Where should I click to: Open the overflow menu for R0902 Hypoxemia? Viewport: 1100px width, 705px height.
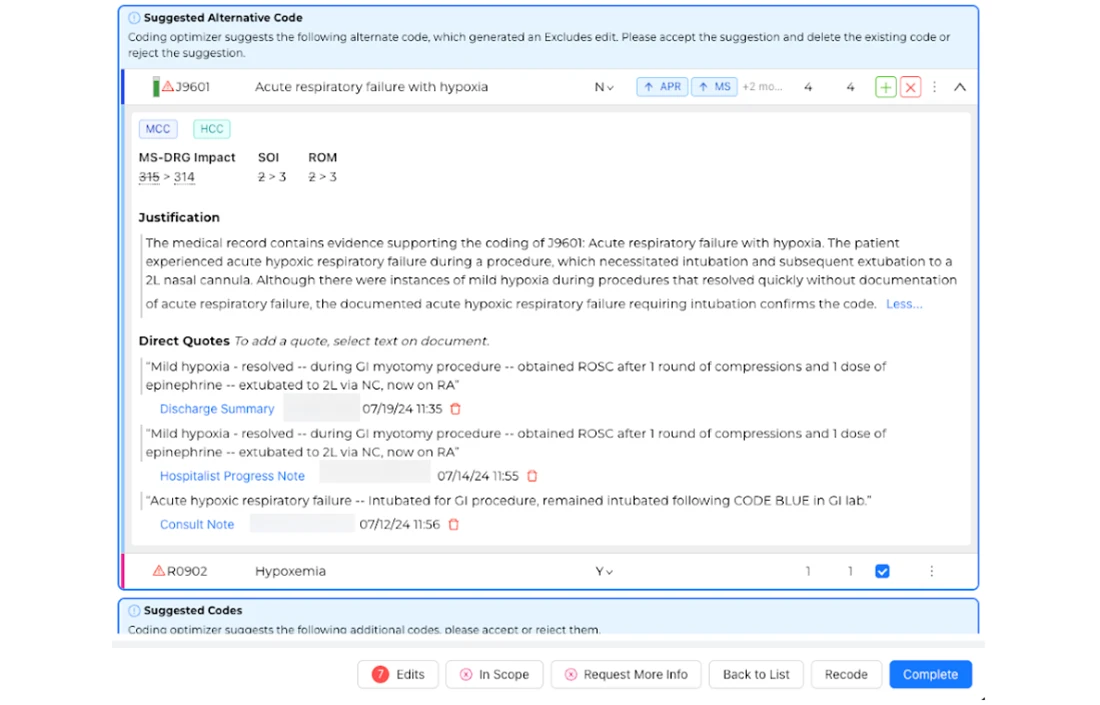tap(932, 571)
